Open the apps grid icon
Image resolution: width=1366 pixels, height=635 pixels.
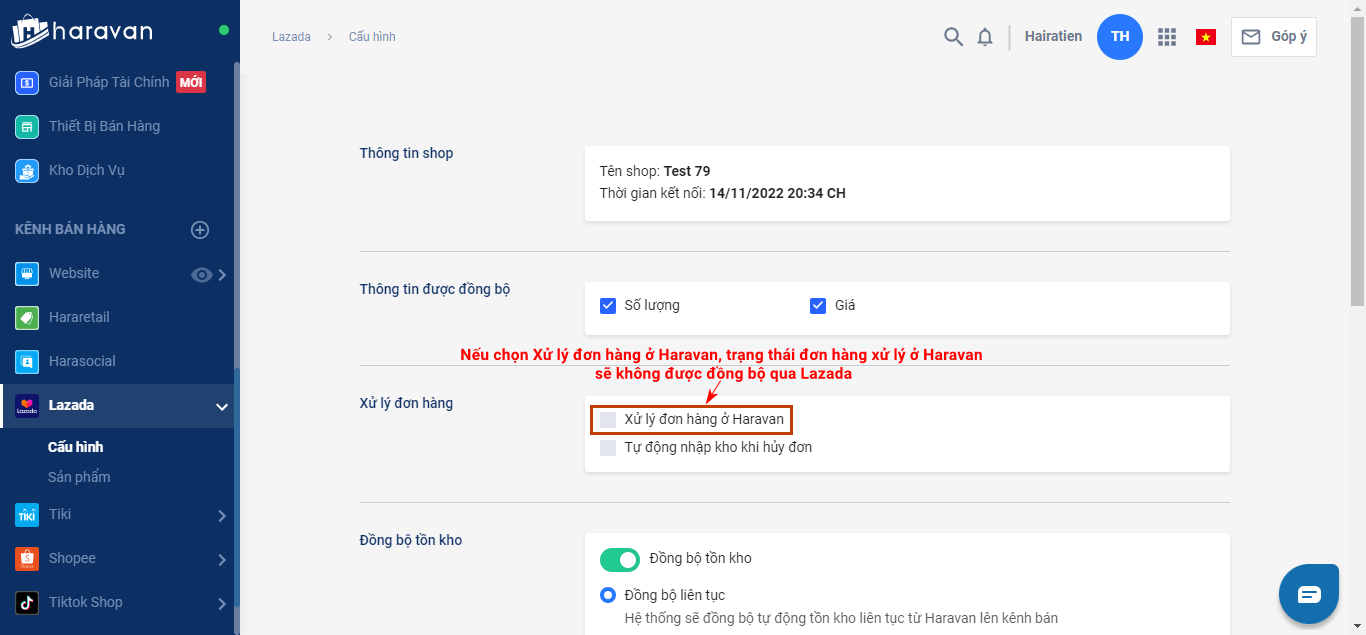coord(1166,37)
